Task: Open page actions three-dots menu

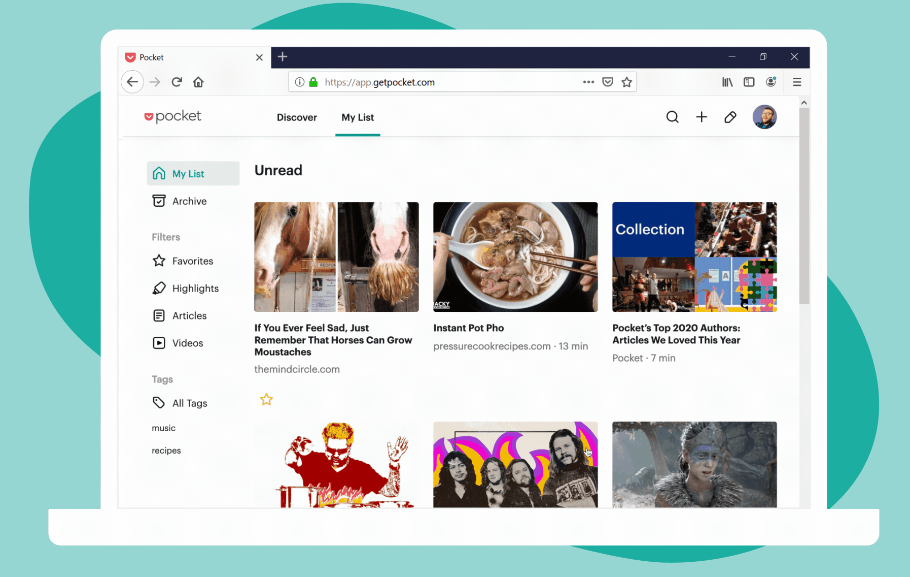Action: pos(588,82)
